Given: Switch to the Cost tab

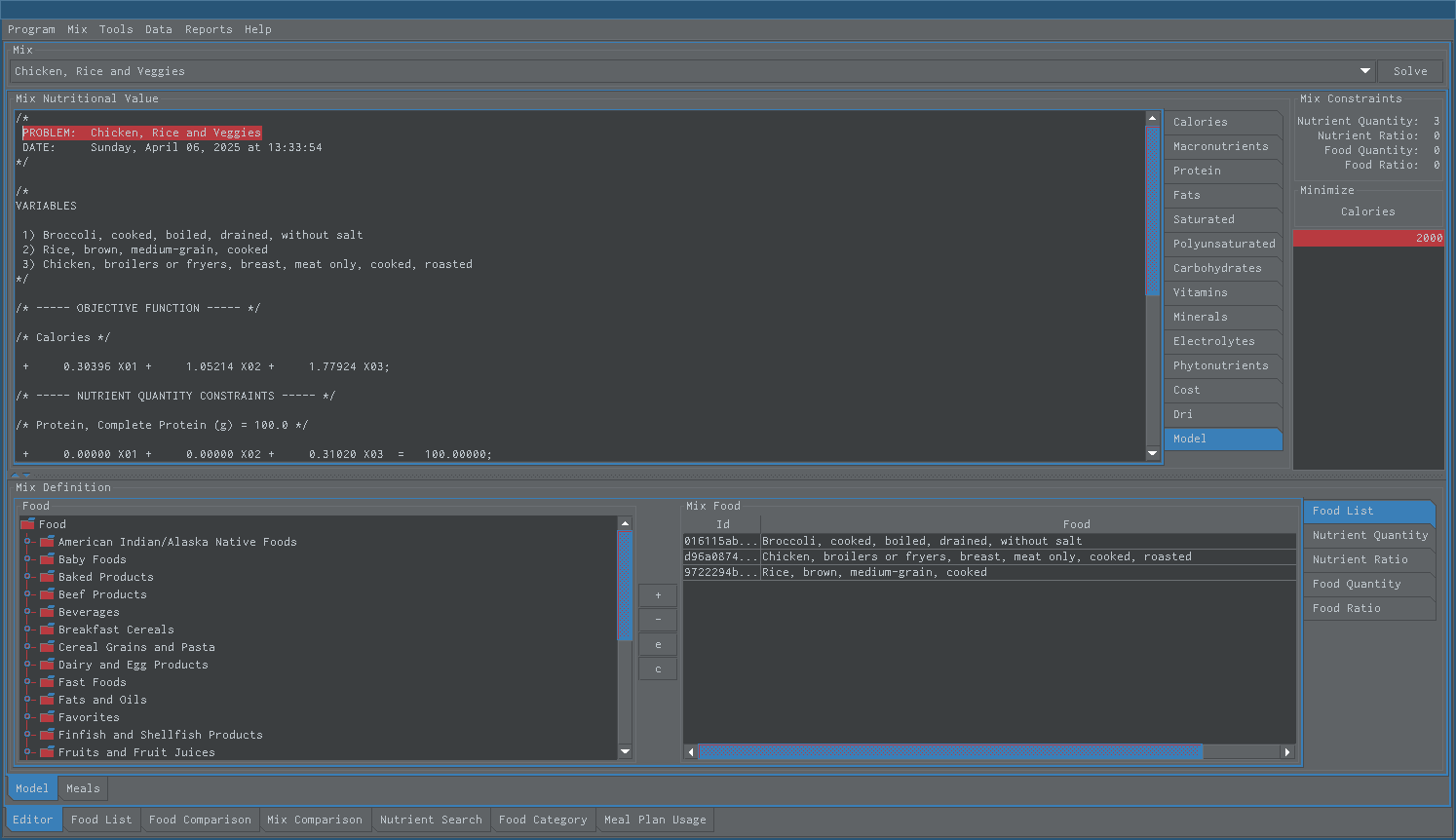Looking at the screenshot, I should [x=1223, y=390].
